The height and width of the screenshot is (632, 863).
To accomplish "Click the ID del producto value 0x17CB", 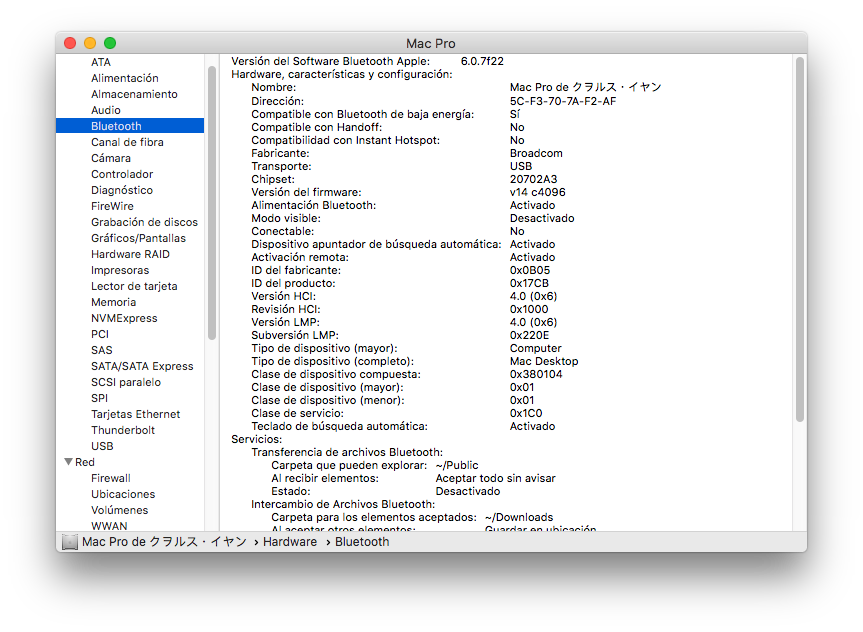I will pos(529,283).
